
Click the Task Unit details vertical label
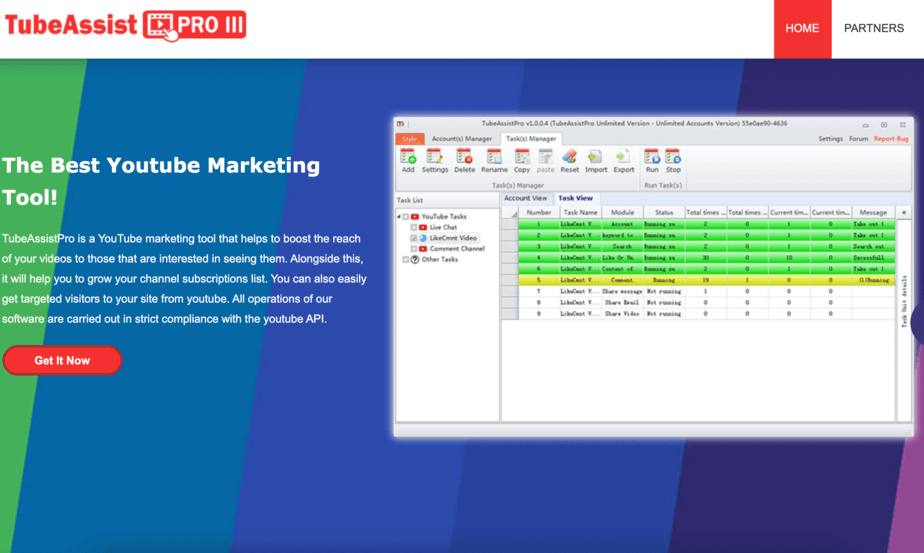[904, 301]
